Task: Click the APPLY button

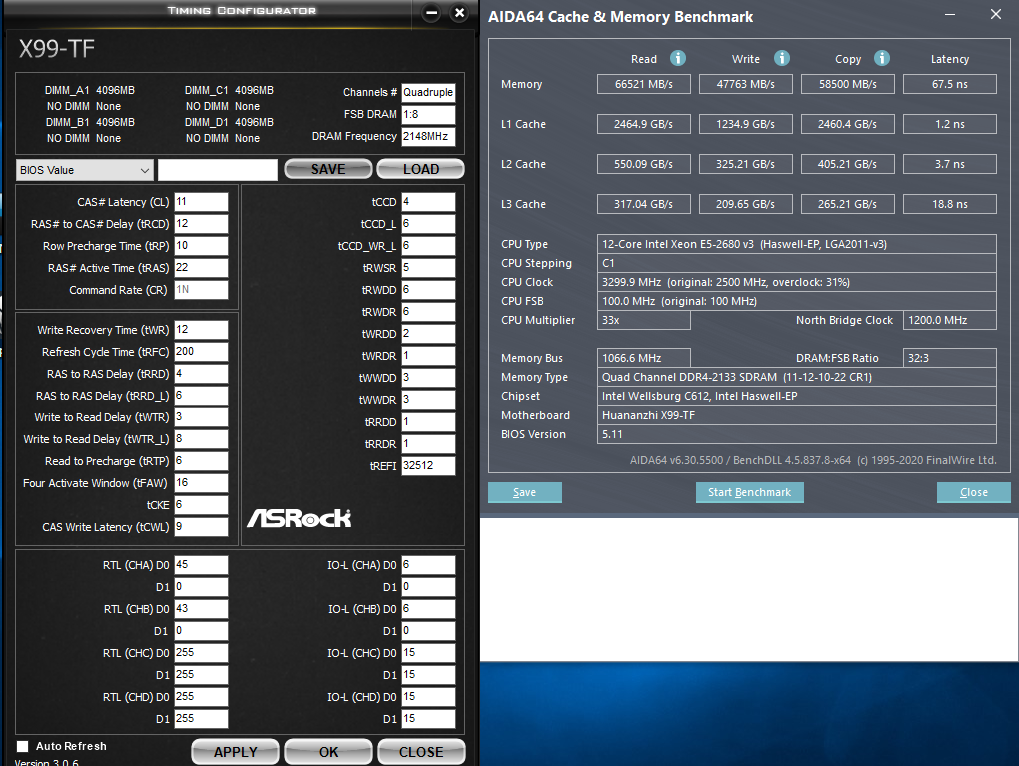Action: (235, 752)
